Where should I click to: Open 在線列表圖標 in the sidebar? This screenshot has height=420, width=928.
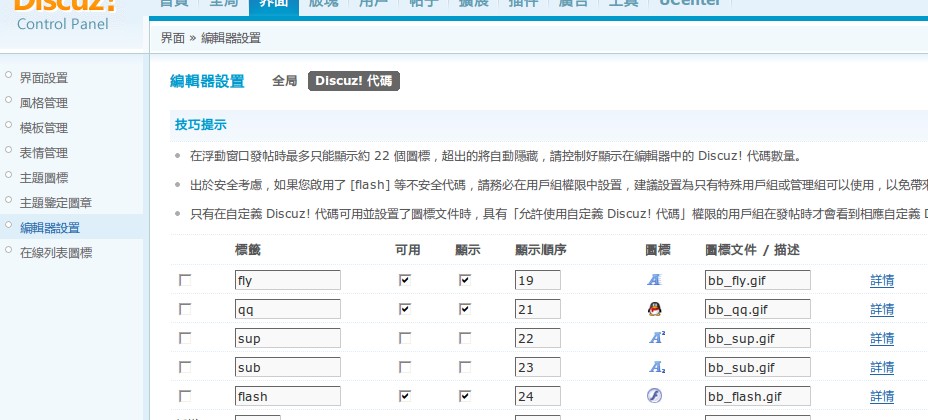(56, 253)
